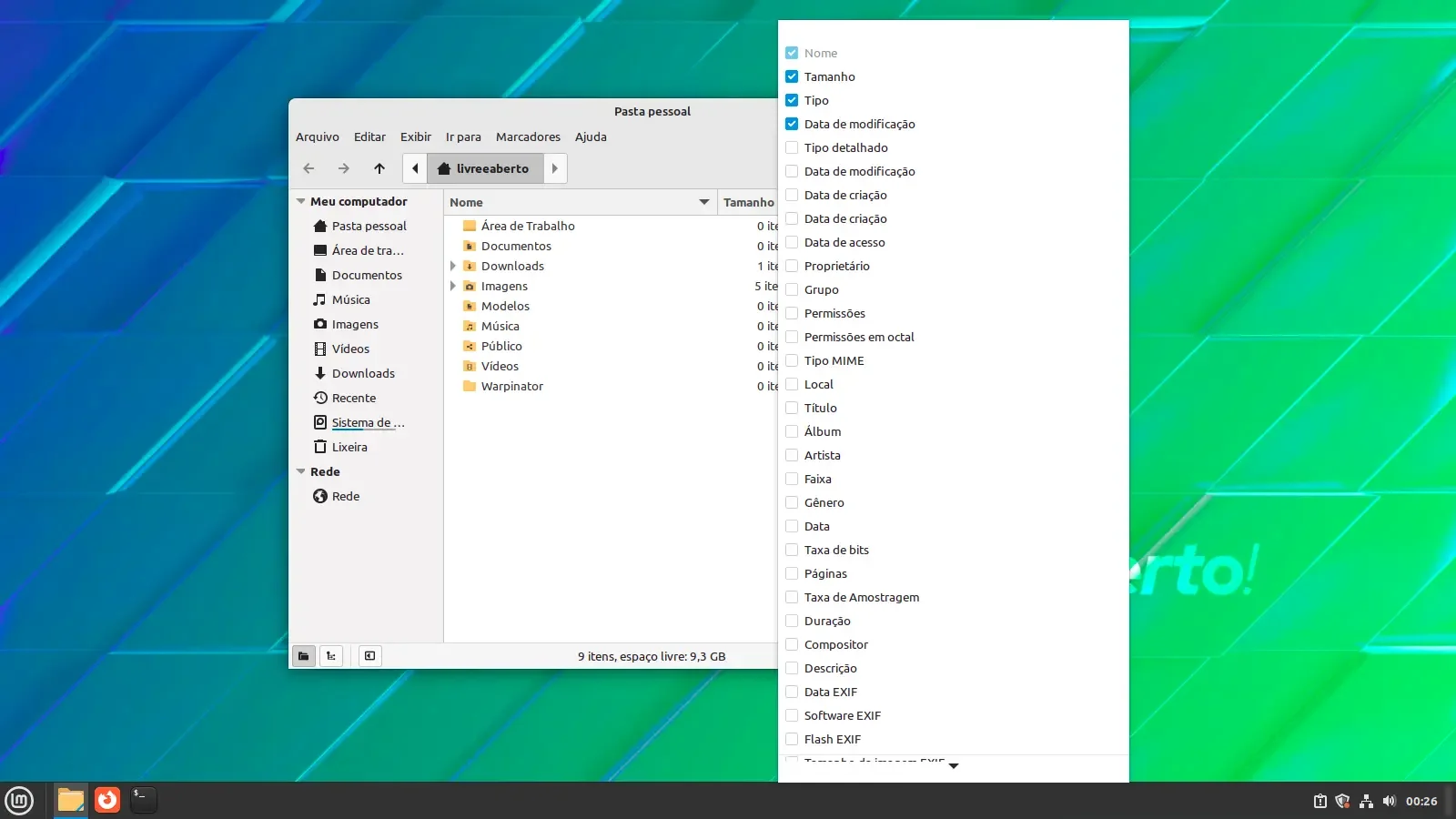Collapse the Meu computador section
1456x819 pixels.
[x=301, y=201]
